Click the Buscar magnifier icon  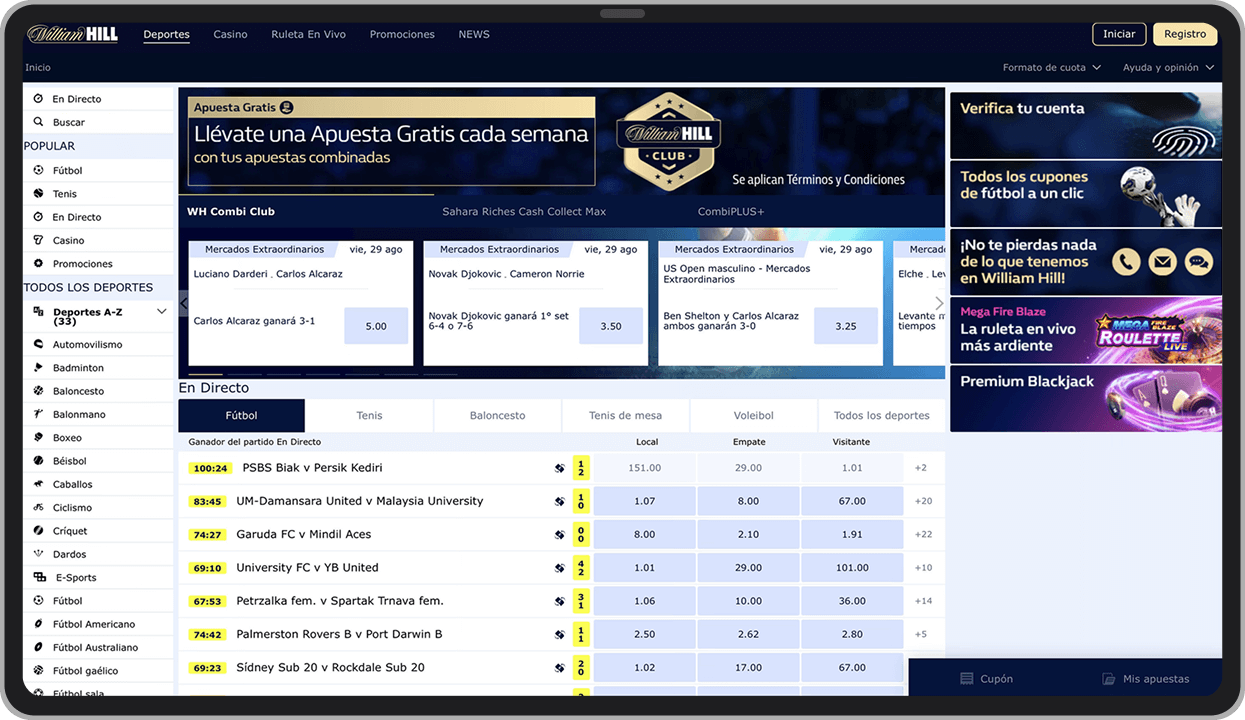tap(38, 122)
